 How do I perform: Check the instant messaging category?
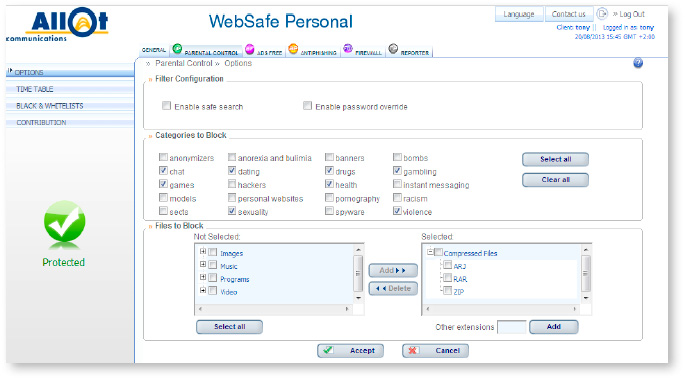(397, 184)
